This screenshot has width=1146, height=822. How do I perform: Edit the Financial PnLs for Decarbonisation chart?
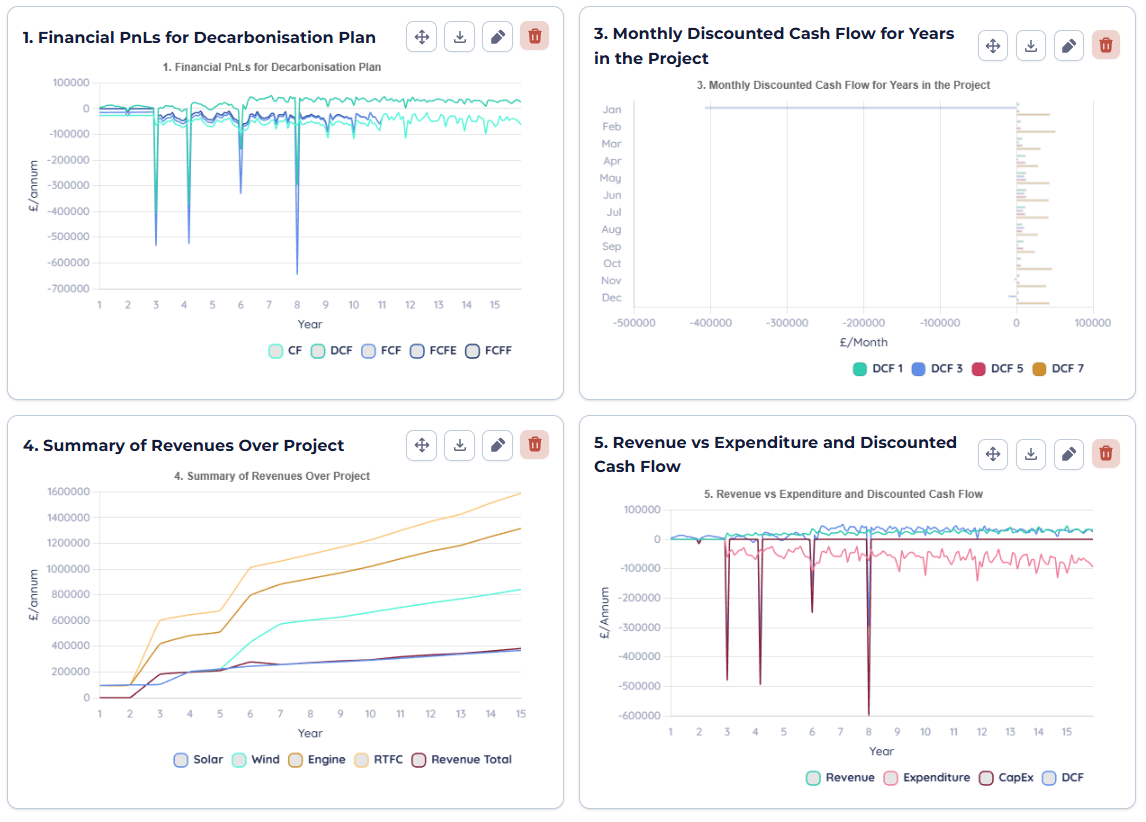(x=497, y=37)
